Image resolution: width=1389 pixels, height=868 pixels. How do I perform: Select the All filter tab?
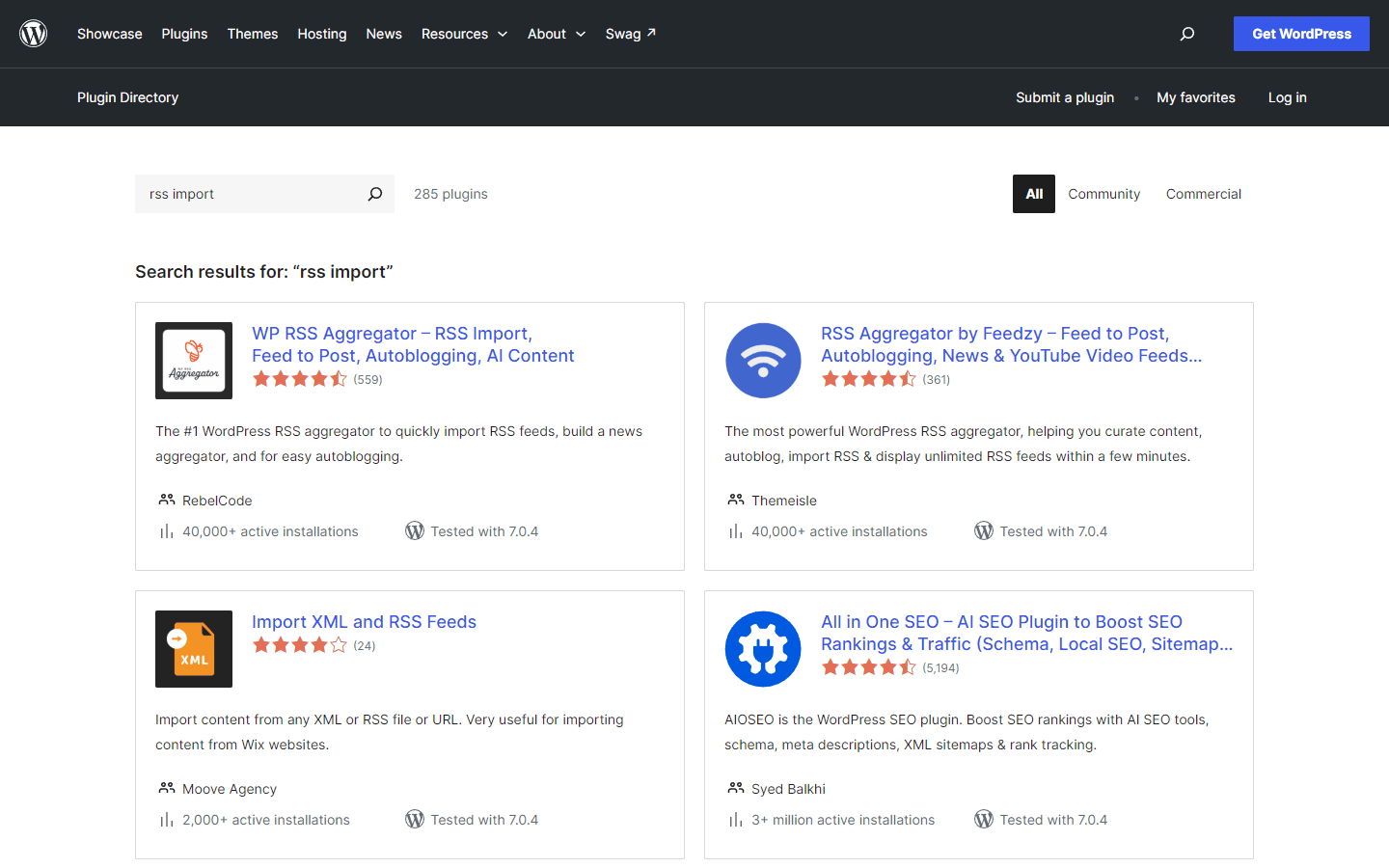tap(1034, 194)
